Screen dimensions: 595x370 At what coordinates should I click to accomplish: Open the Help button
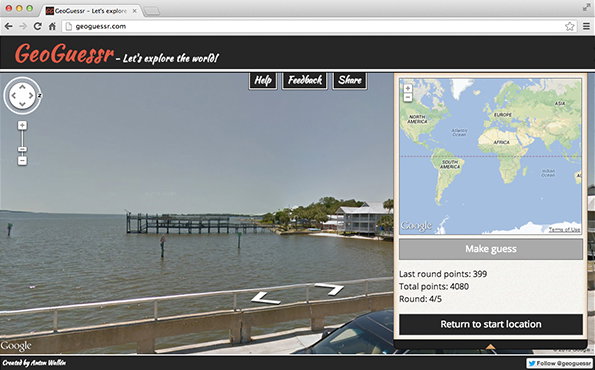[x=263, y=80]
